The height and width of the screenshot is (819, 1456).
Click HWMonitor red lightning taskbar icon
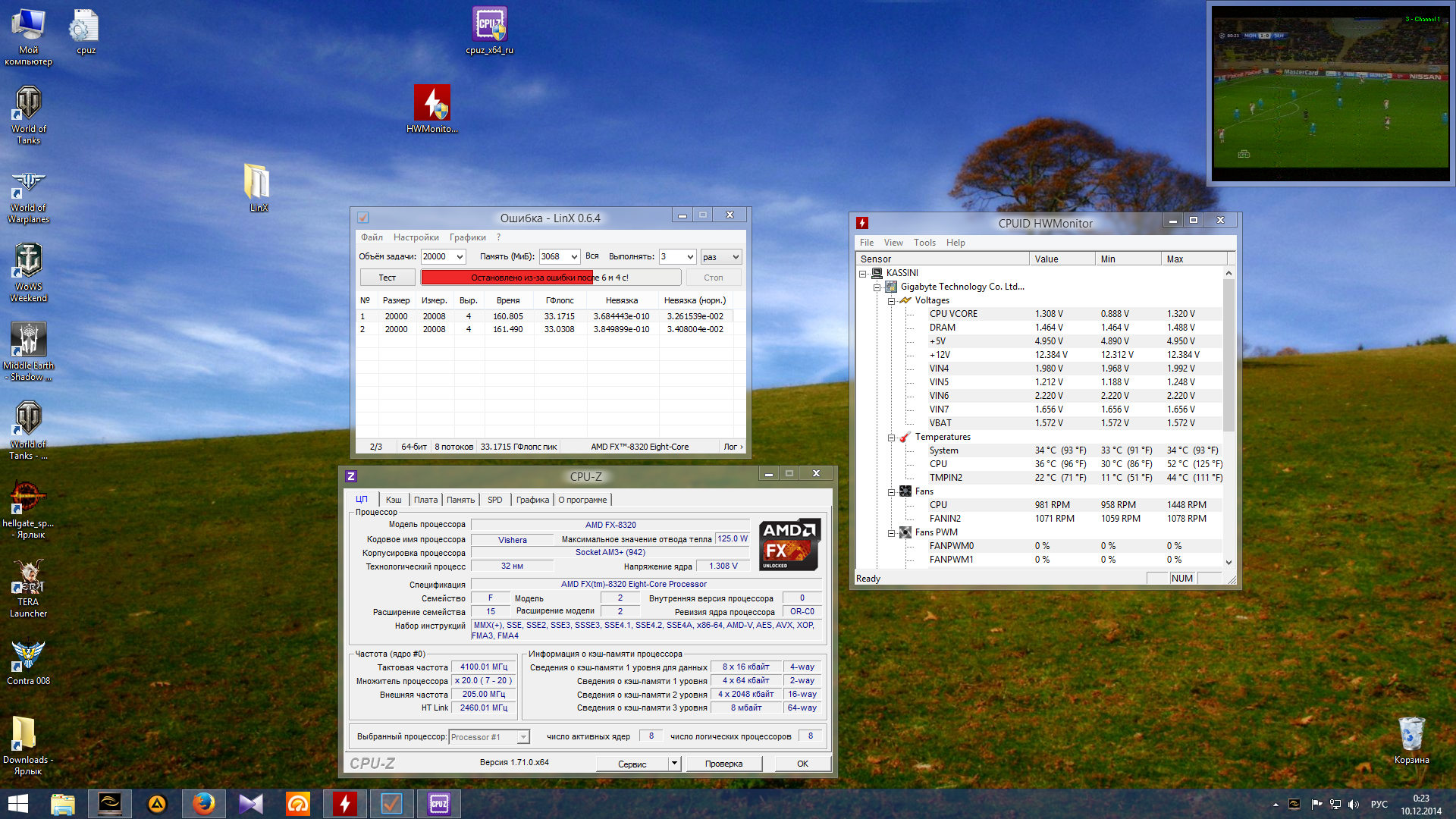[344, 804]
